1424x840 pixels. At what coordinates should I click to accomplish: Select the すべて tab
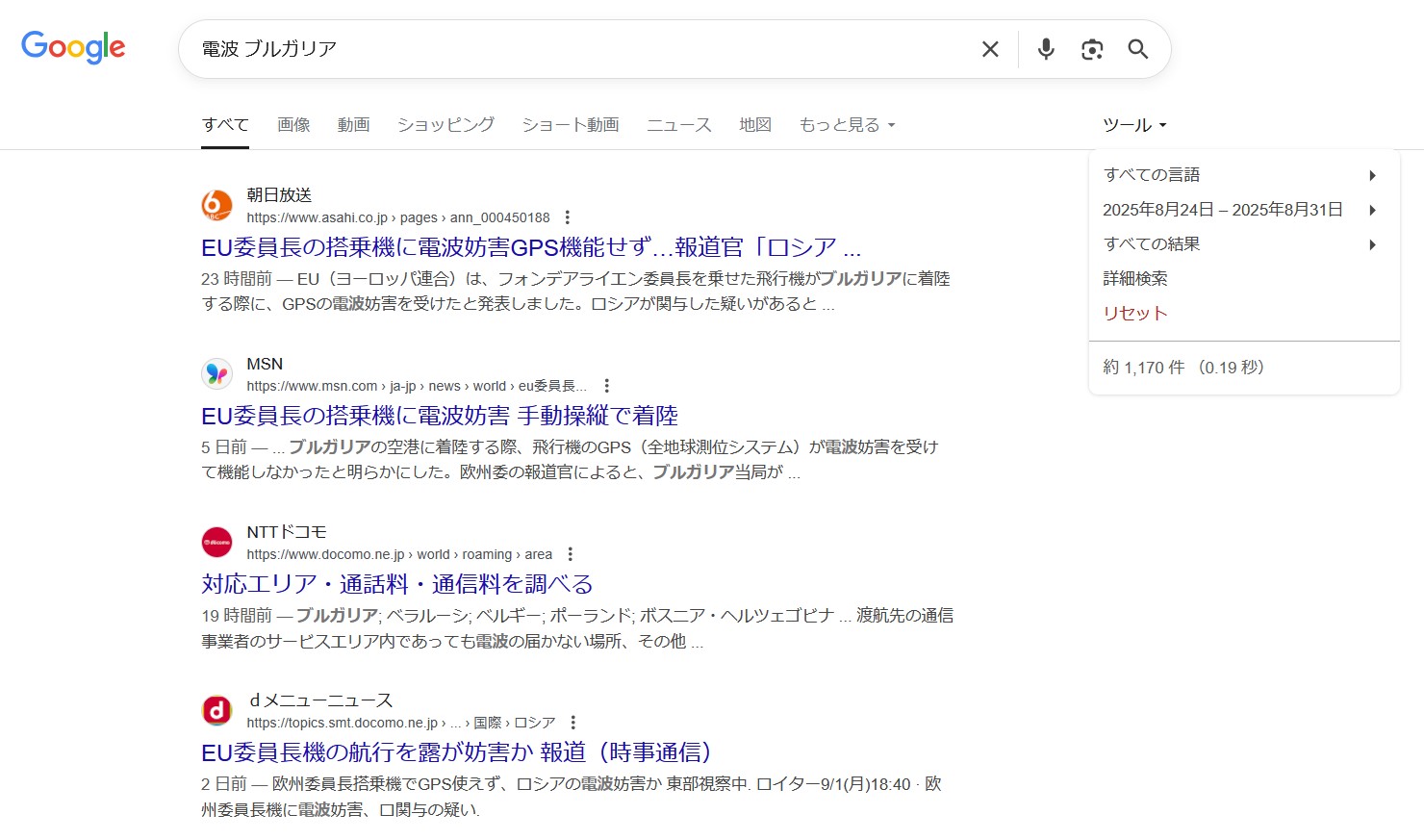[225, 125]
